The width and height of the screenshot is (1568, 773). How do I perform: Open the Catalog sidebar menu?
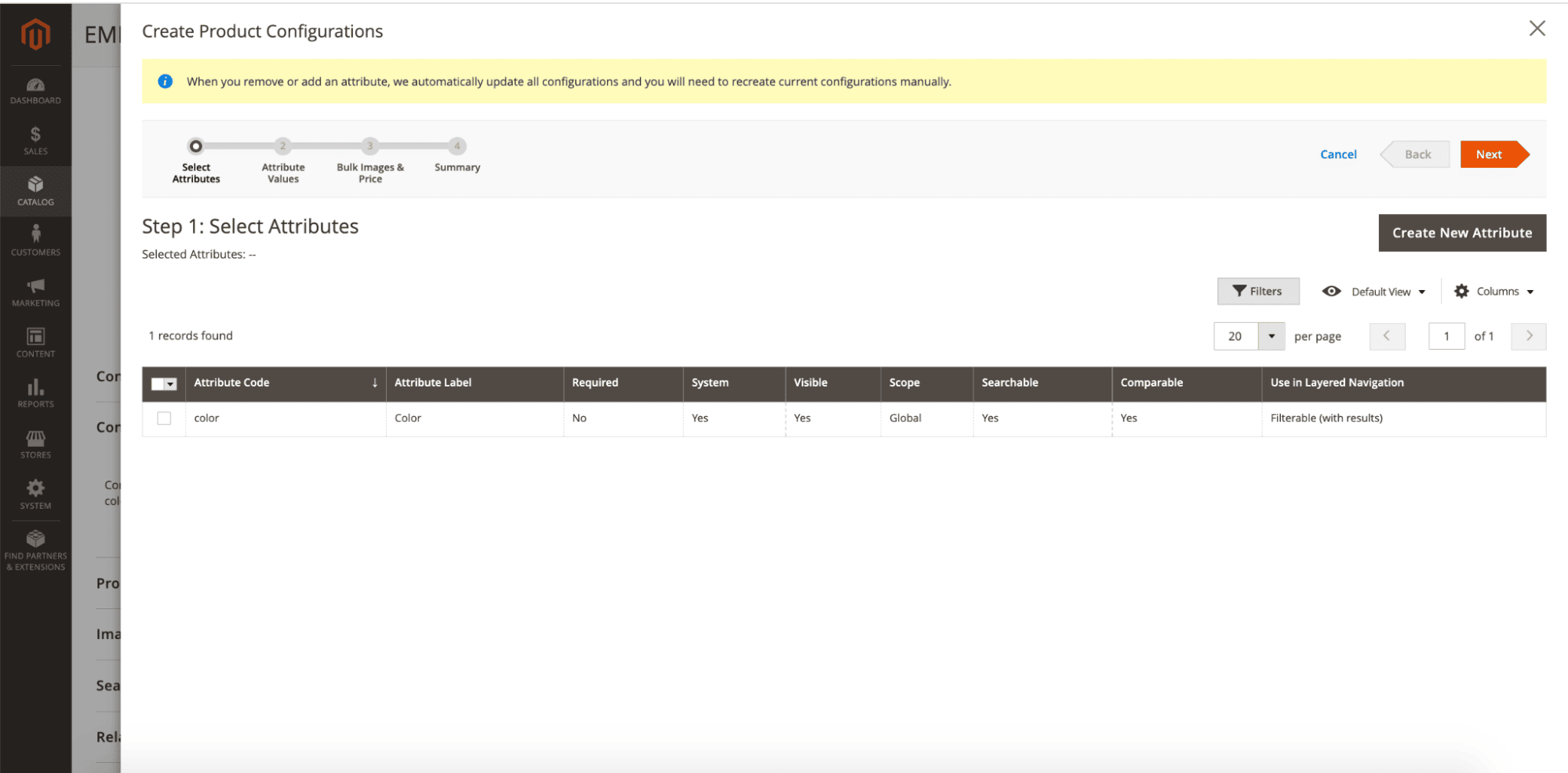35,191
